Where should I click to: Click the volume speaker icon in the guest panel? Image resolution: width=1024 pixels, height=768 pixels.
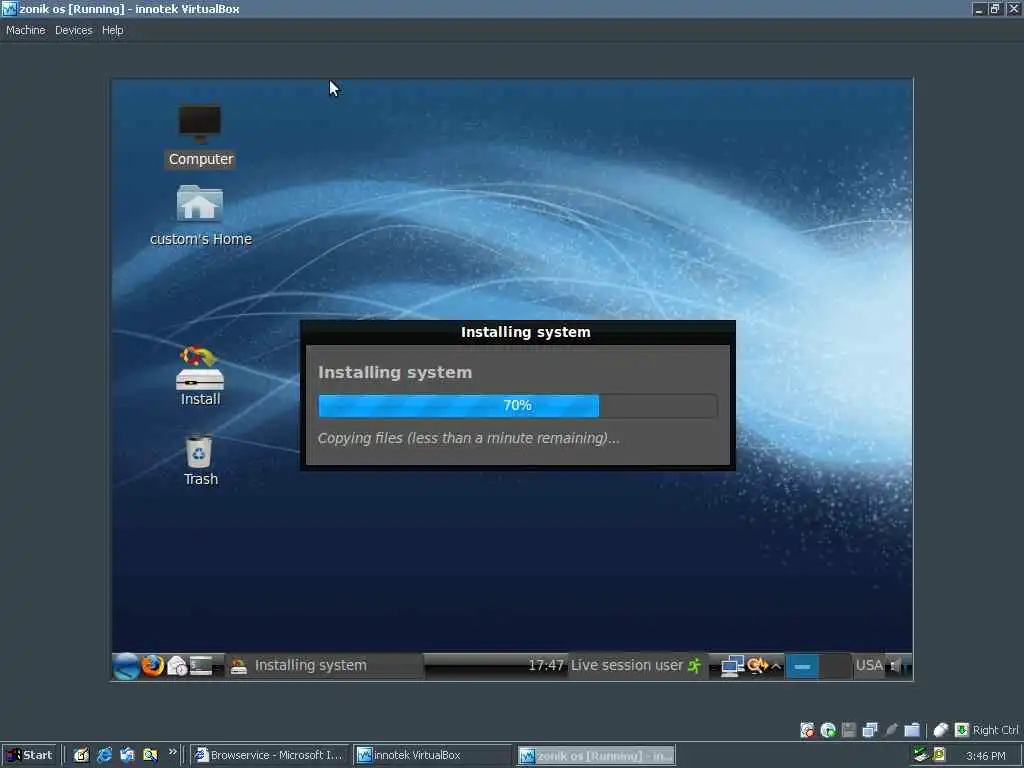[897, 665]
